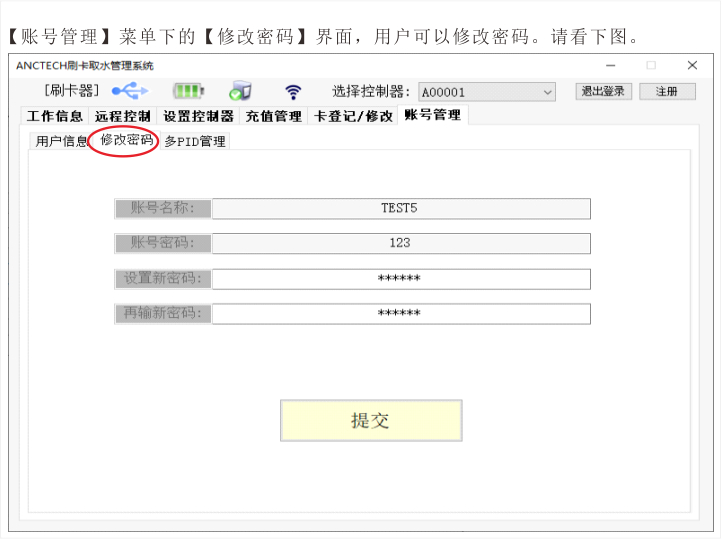Viewport: 722px width, 539px height.
Task: Switch to the 远程控制 tab
Action: click(x=122, y=116)
